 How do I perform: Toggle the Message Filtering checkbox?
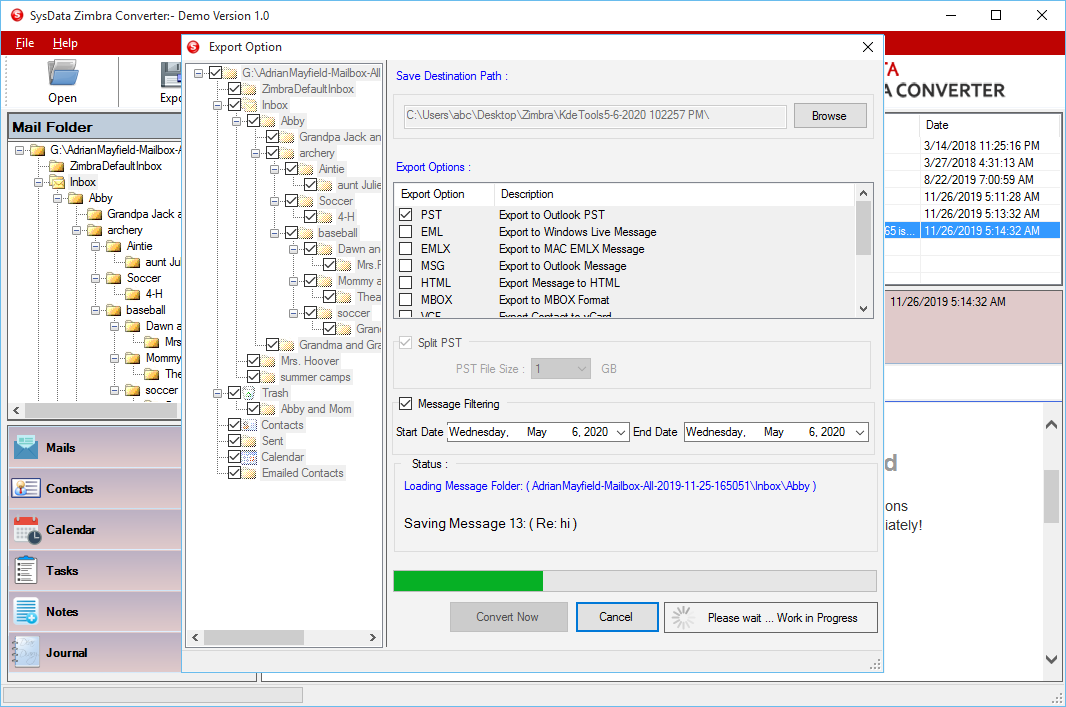pos(405,404)
